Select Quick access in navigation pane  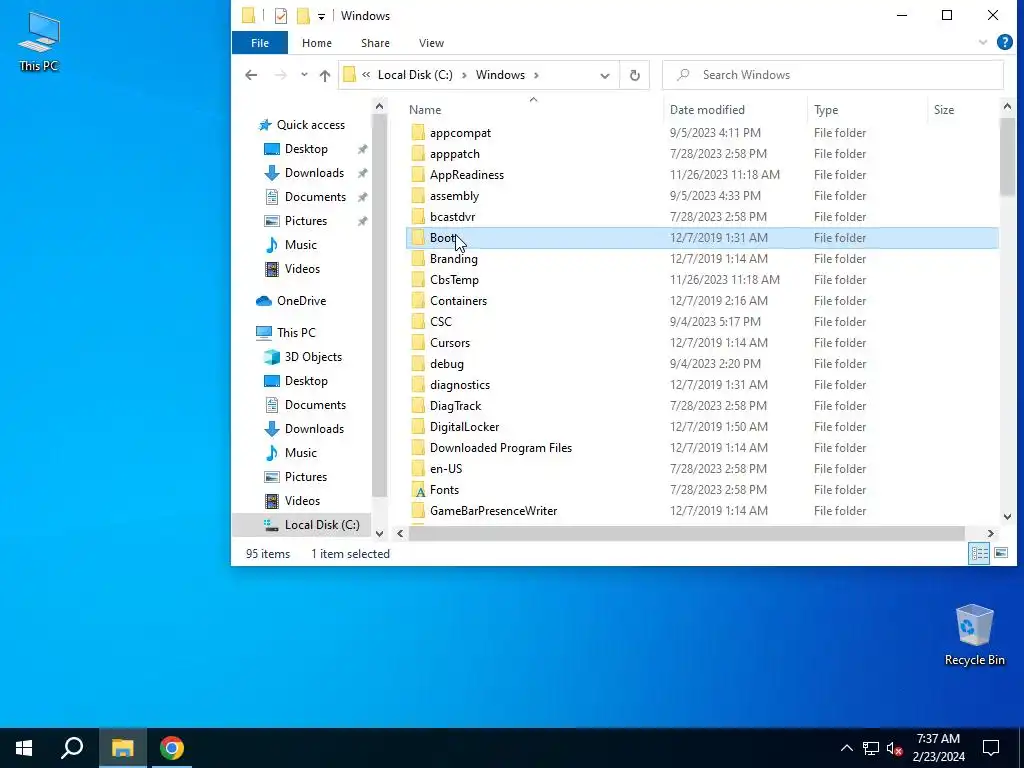point(310,125)
